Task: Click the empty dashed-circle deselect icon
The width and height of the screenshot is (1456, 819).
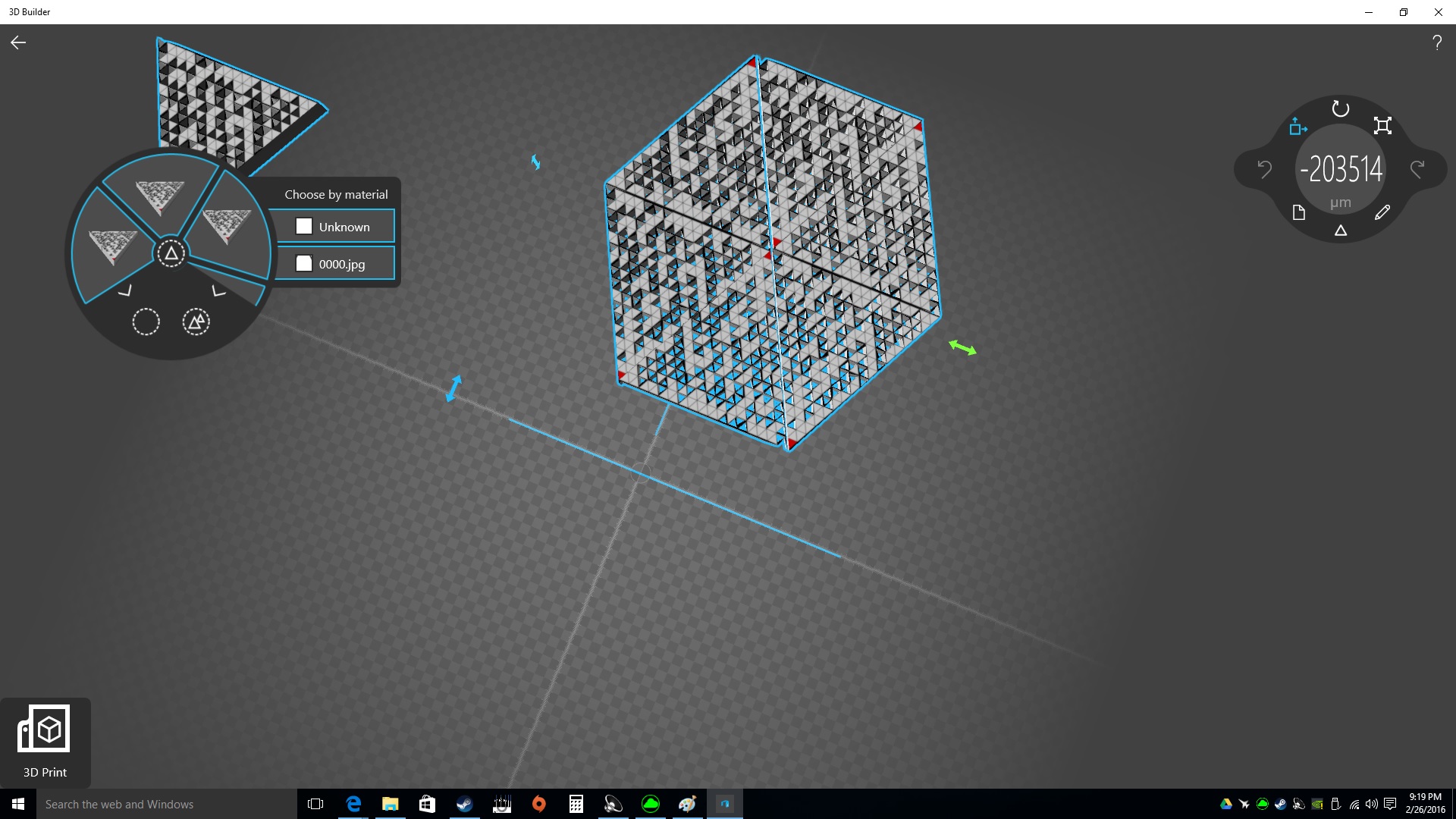Action: (146, 322)
